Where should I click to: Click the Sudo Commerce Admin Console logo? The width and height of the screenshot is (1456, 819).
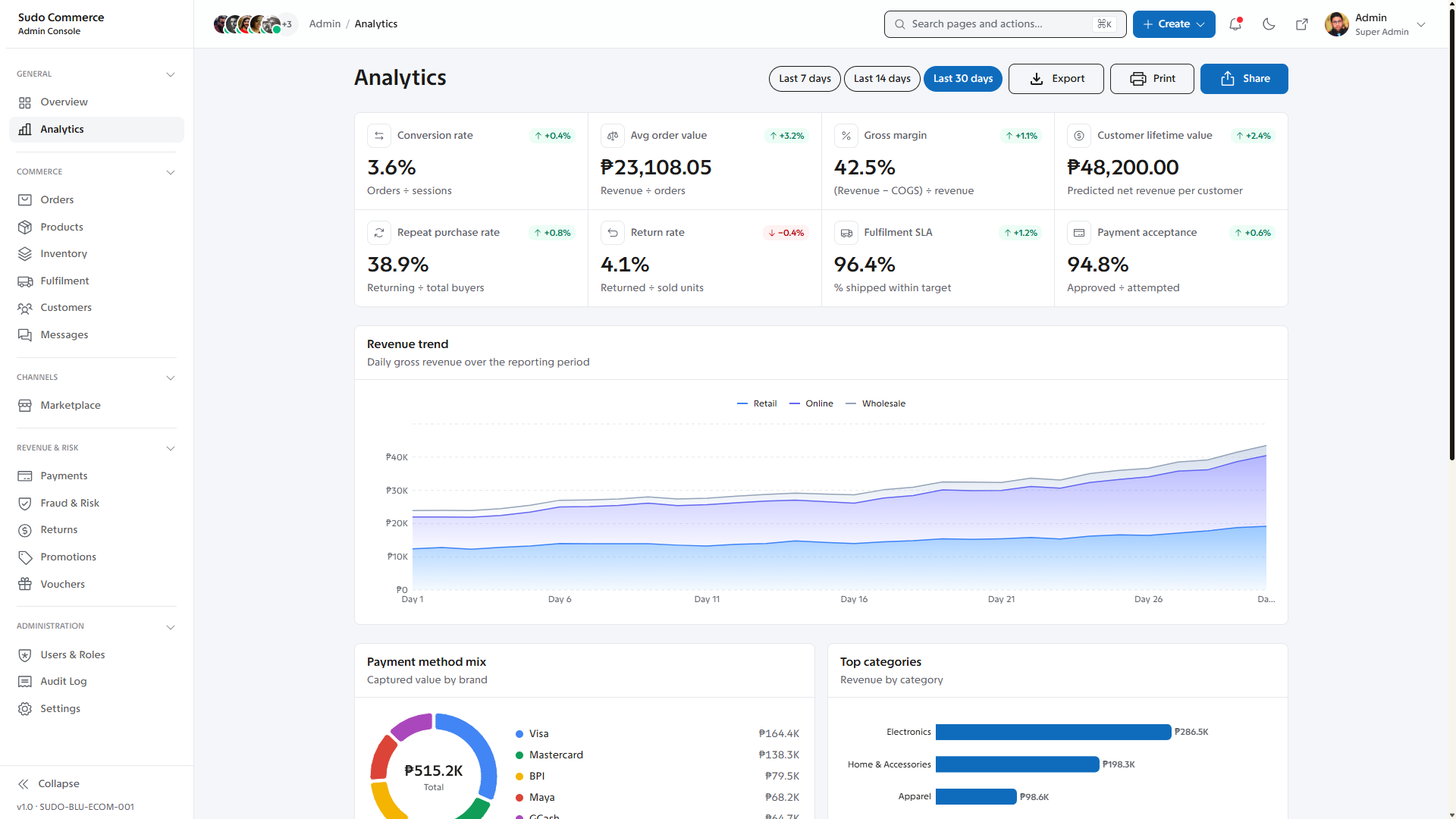[61, 24]
